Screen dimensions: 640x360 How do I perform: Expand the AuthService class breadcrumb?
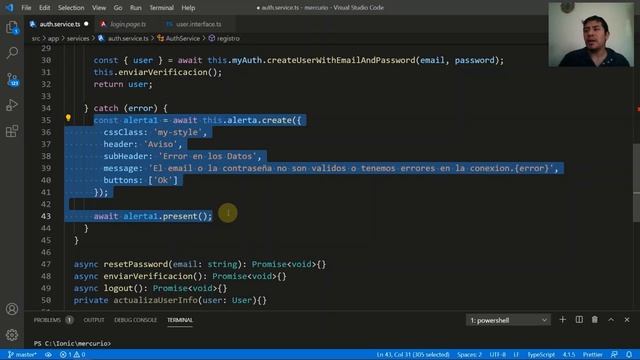(x=182, y=38)
